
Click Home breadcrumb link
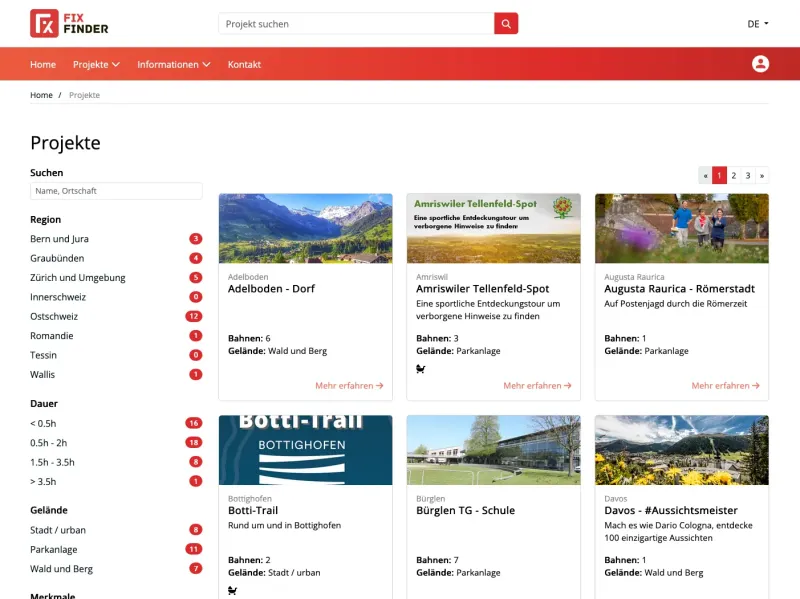[x=41, y=95]
